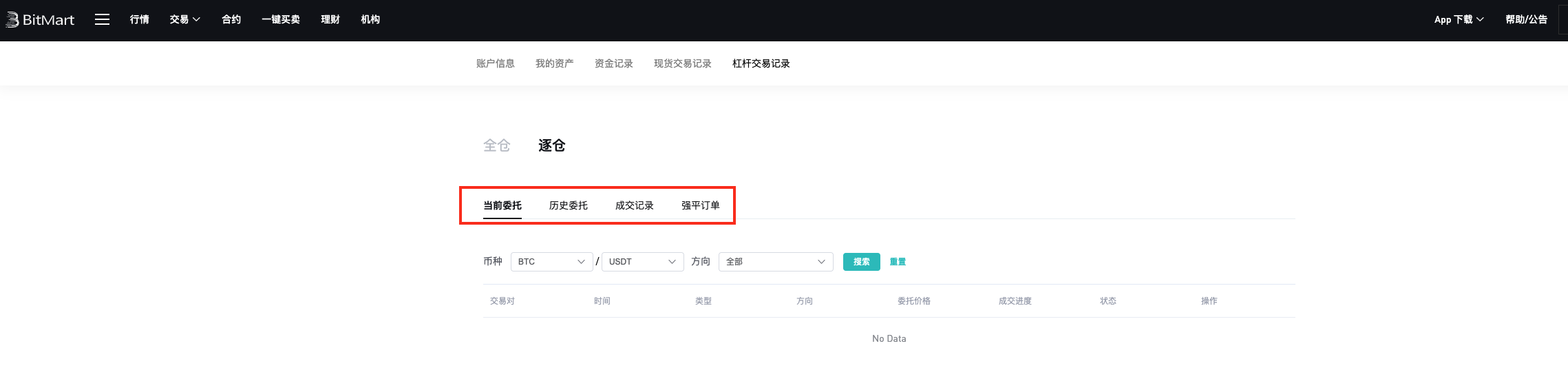Open the 帮助/公告 link

[x=1526, y=20]
